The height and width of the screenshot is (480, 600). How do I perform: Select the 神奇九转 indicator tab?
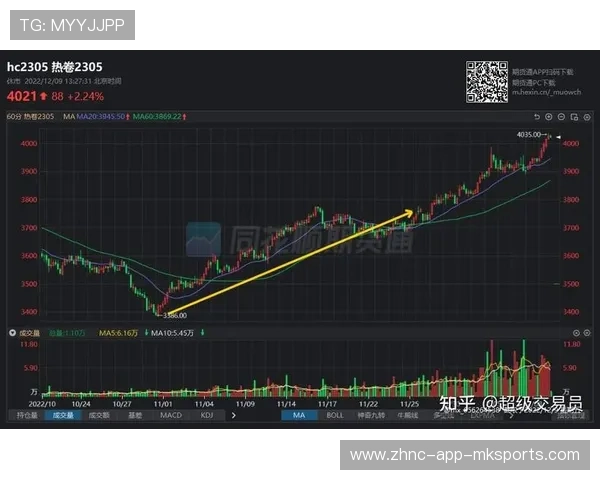point(371,415)
